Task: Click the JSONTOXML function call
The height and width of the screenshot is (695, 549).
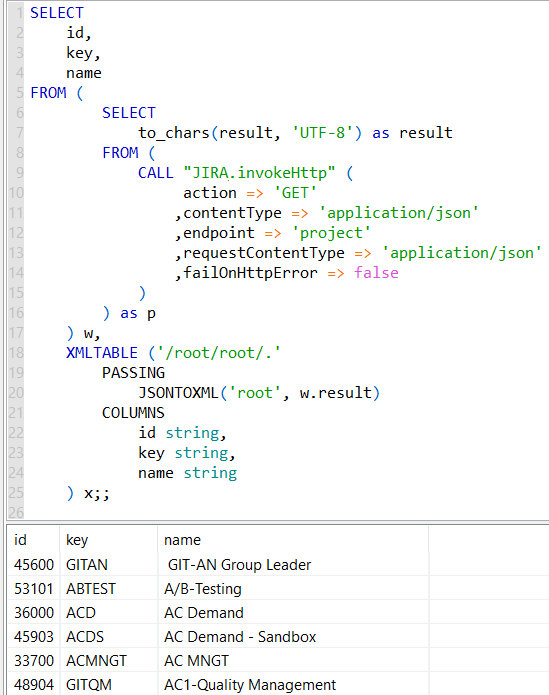Action: coord(259,393)
